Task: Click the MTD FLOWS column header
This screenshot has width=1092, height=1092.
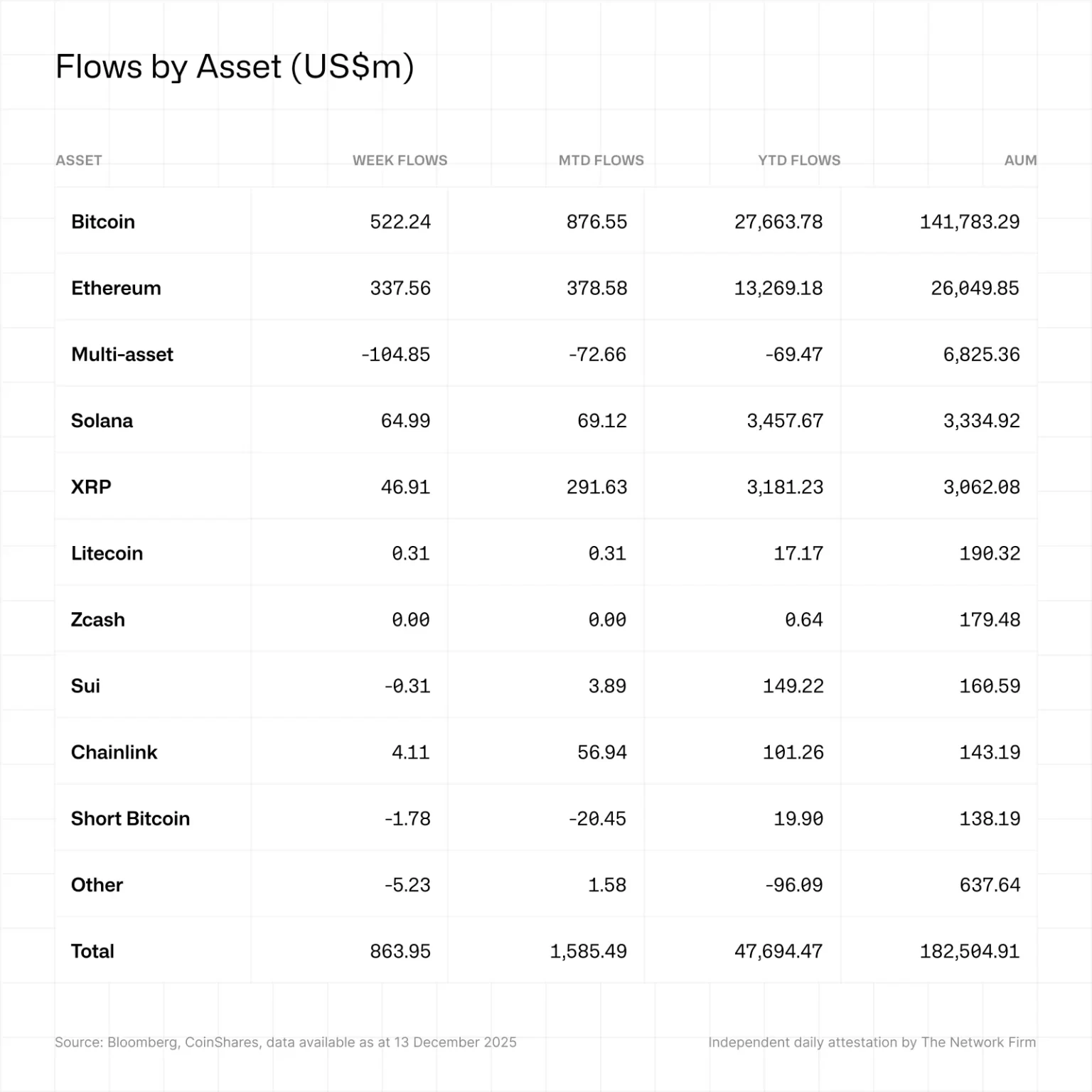Action: (x=601, y=161)
